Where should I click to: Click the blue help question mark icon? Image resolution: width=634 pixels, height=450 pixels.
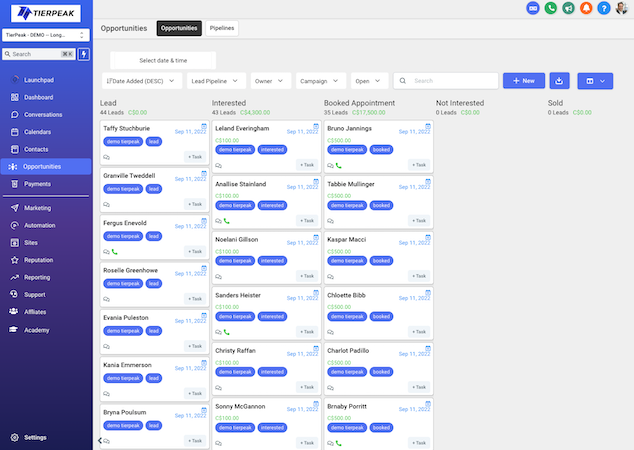pos(603,8)
